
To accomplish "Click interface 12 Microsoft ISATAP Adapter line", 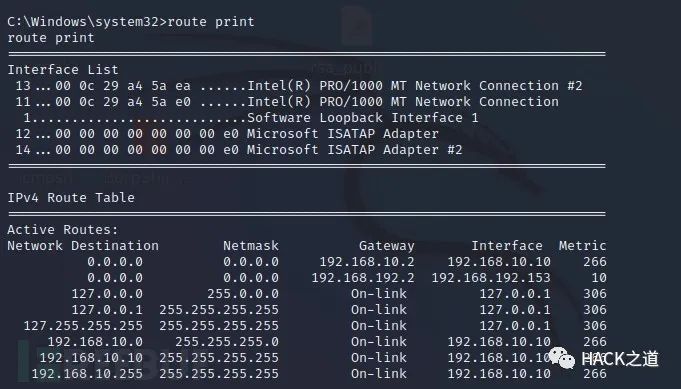I will 227,134.
